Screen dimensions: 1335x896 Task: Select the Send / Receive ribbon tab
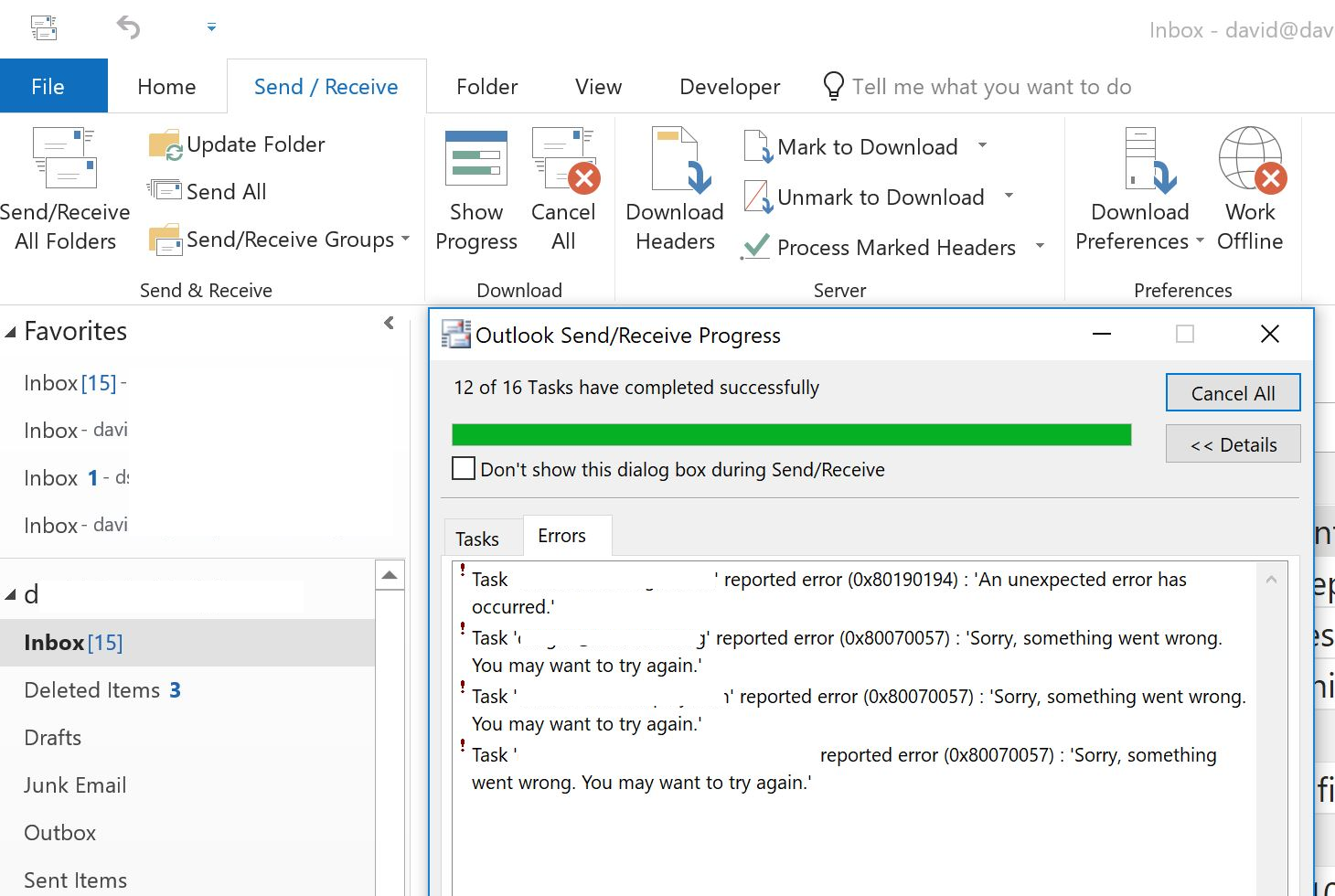click(x=326, y=86)
